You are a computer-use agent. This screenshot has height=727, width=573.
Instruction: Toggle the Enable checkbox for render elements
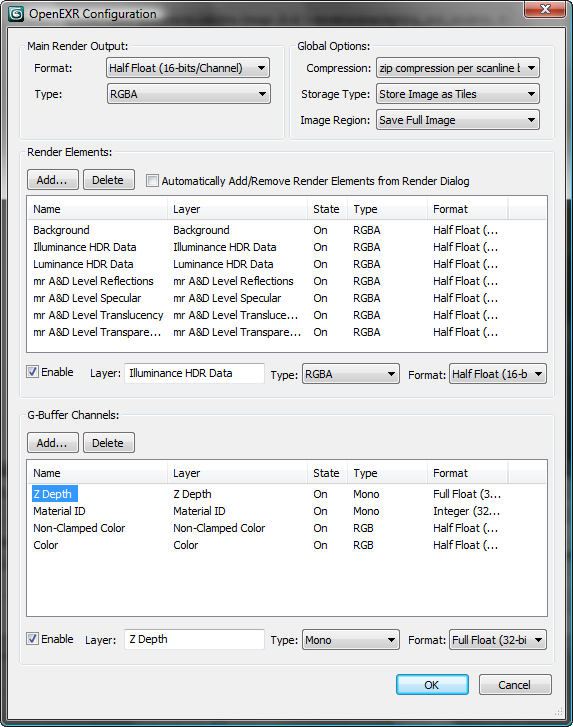pos(32,372)
